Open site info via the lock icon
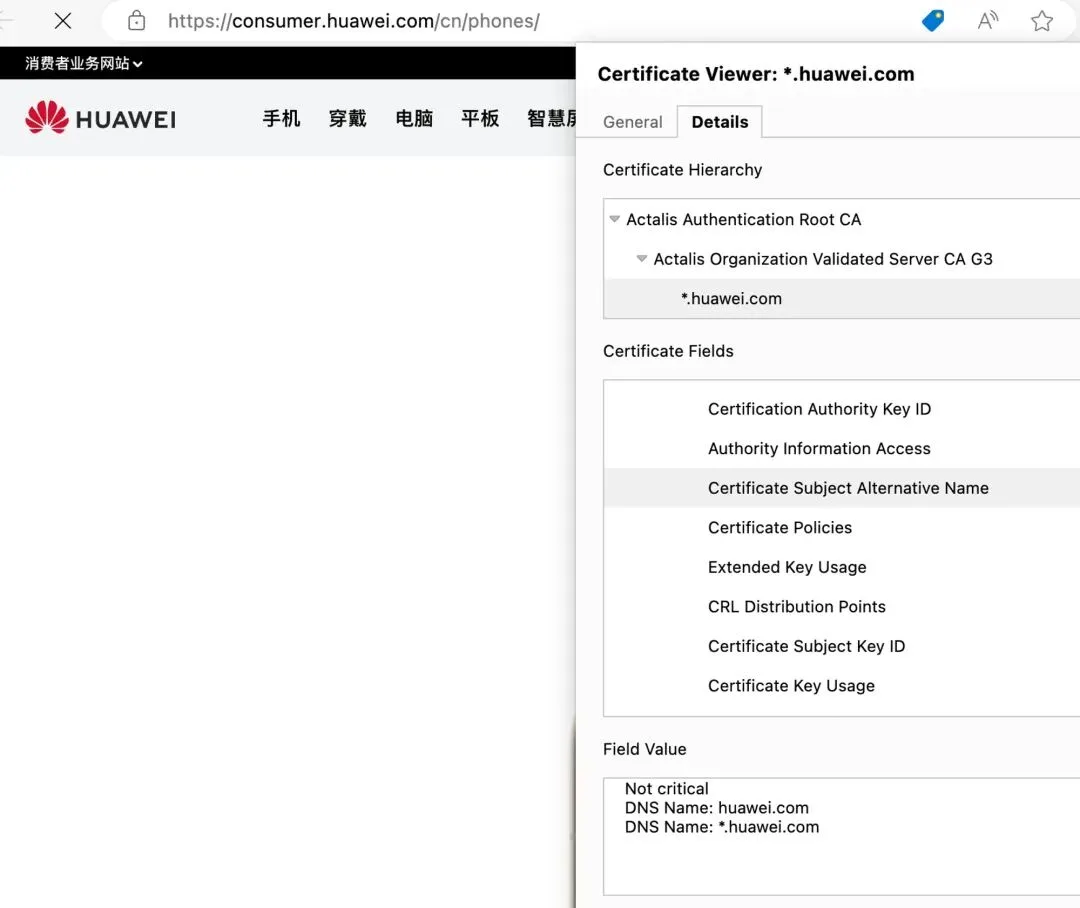This screenshot has width=1080, height=908. click(x=136, y=21)
